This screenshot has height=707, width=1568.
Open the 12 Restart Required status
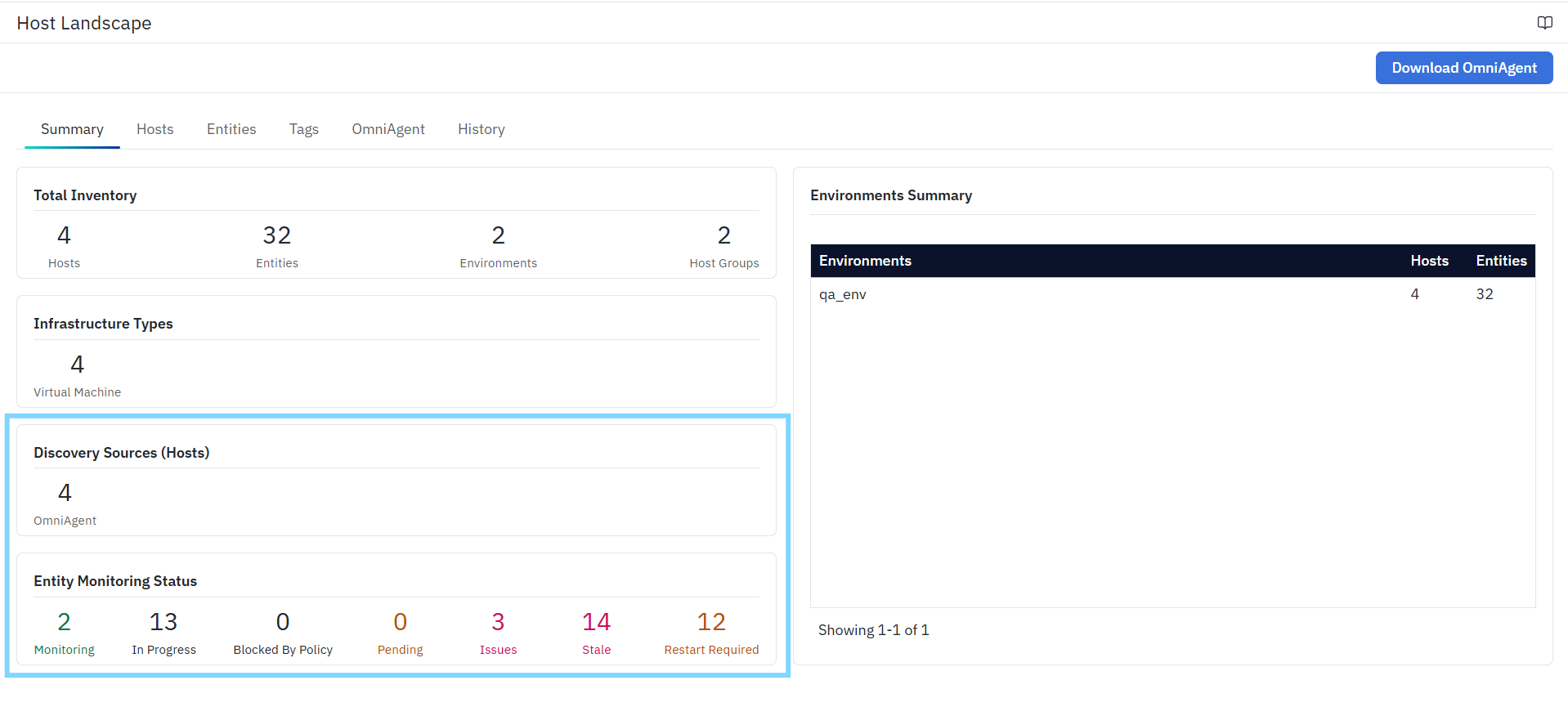[711, 633]
